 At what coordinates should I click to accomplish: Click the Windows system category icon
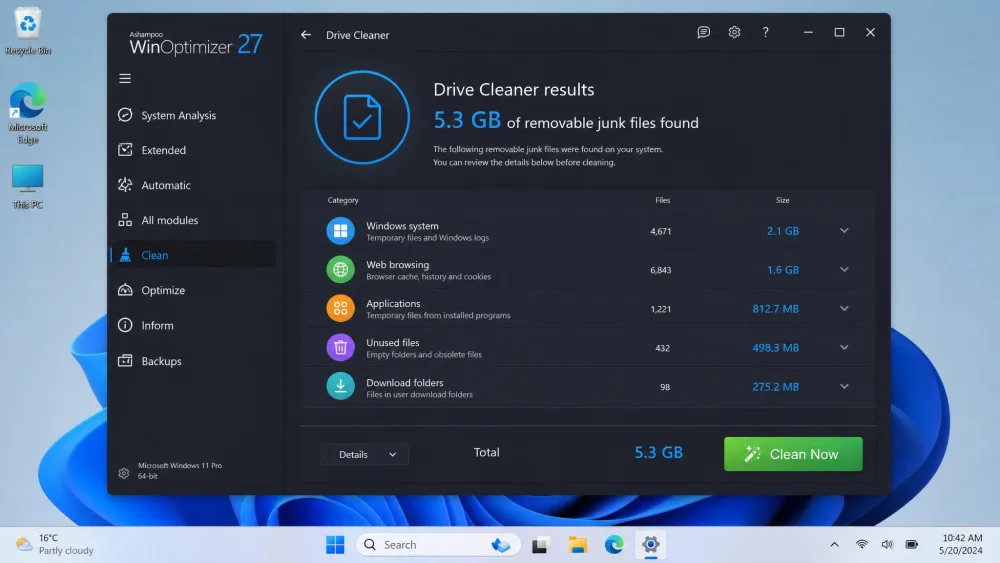click(341, 231)
